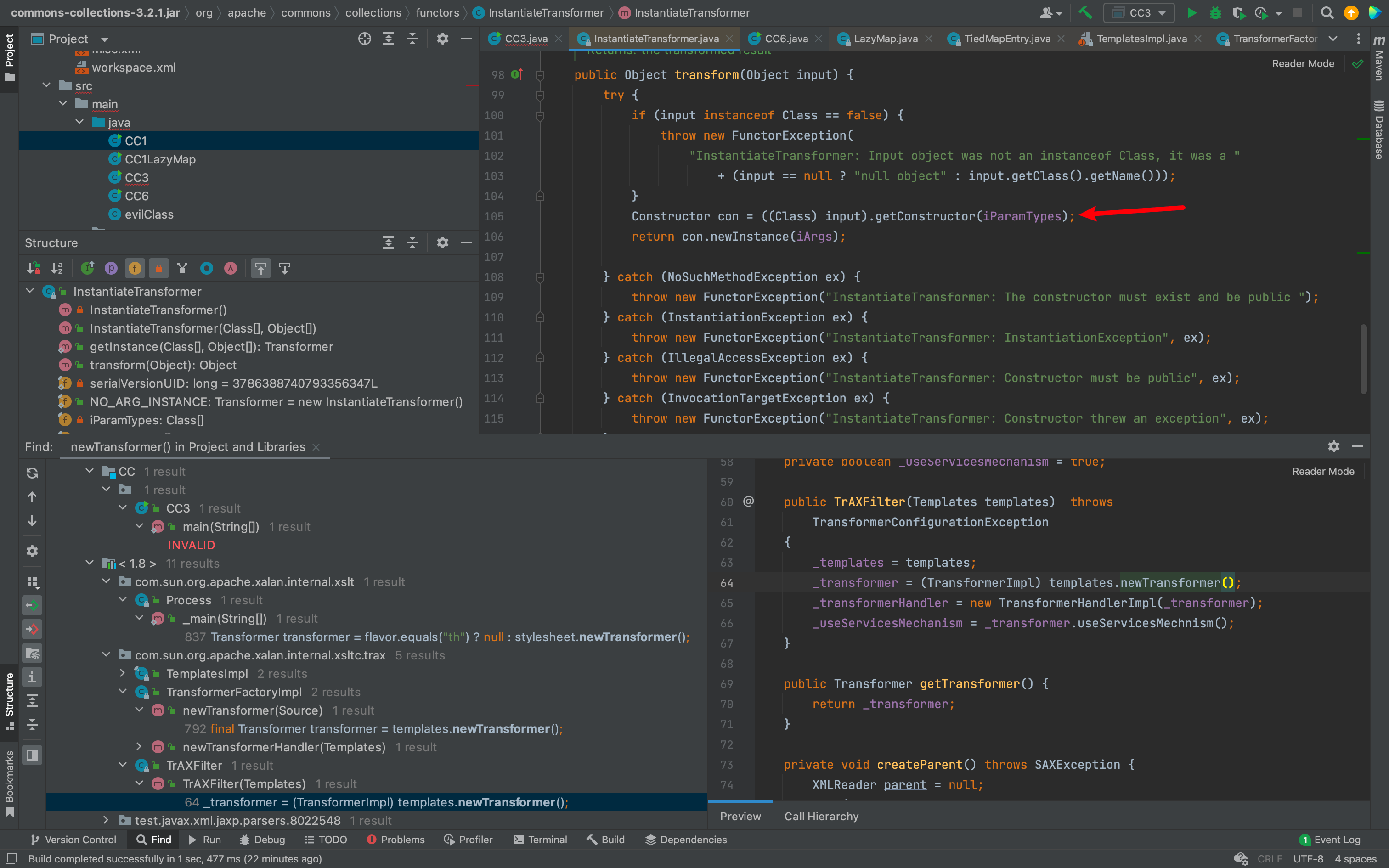The image size is (1389, 868).
Task: Start debugging via the Debug bug icon
Action: click(x=1214, y=13)
